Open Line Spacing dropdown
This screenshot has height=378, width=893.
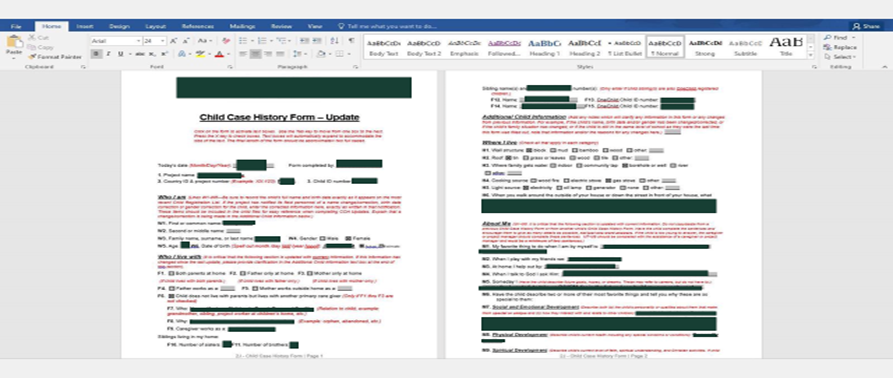300,54
